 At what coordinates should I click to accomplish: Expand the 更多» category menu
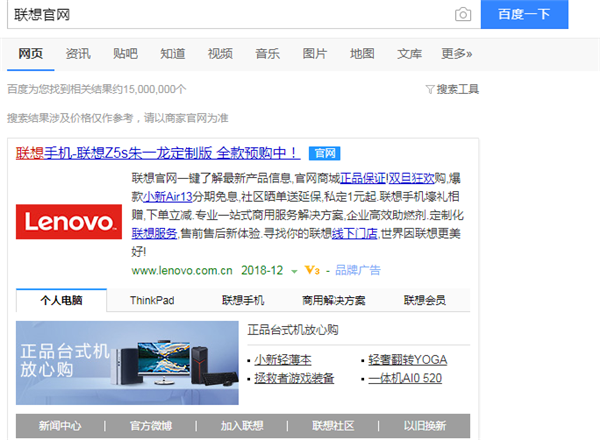coord(456,53)
